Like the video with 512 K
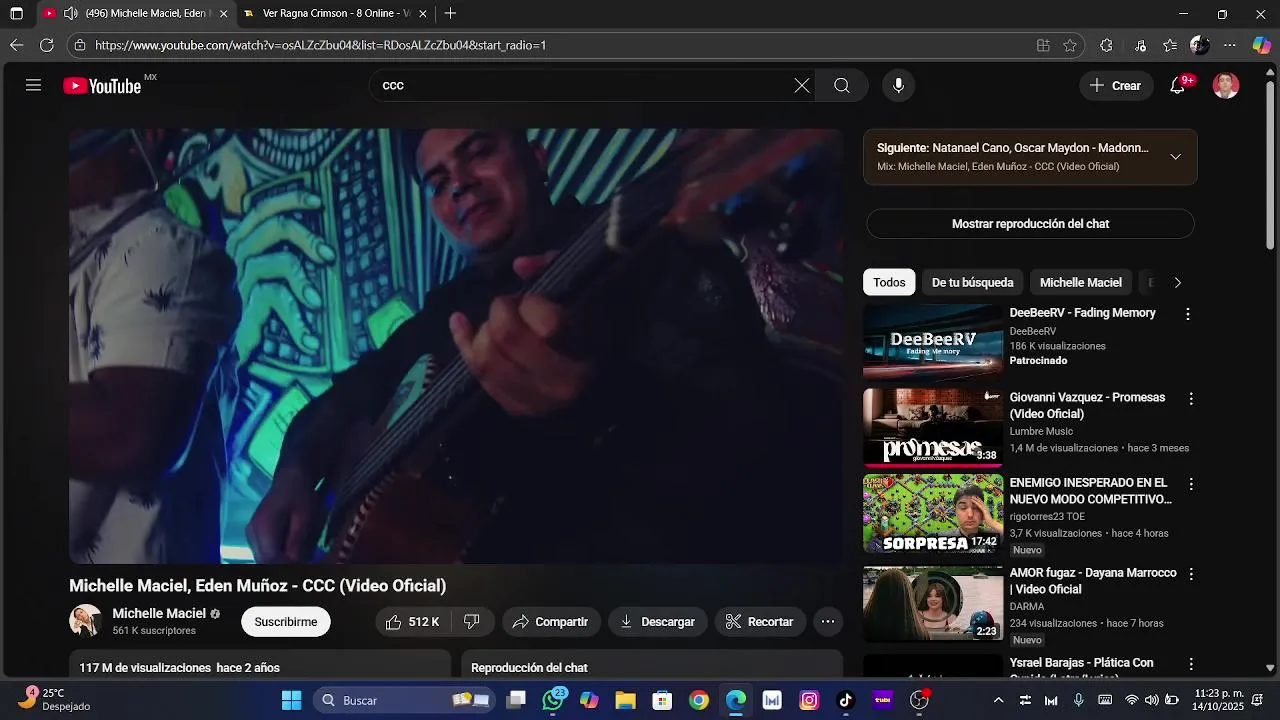The height and width of the screenshot is (720, 1280). pyautogui.click(x=413, y=622)
